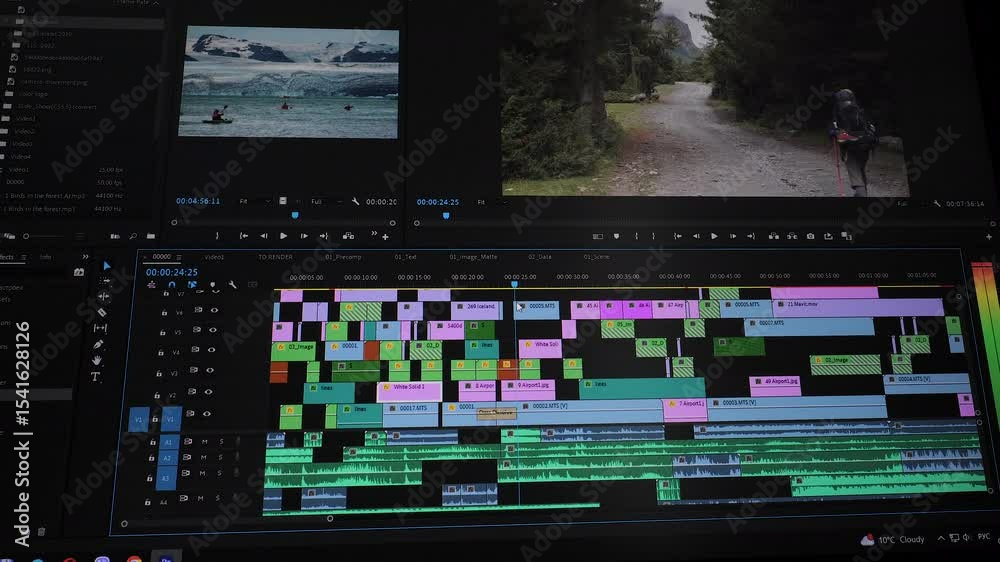Switch to the Video1 sequence tab
Viewport: 1000px width, 562px height.
coord(214,257)
